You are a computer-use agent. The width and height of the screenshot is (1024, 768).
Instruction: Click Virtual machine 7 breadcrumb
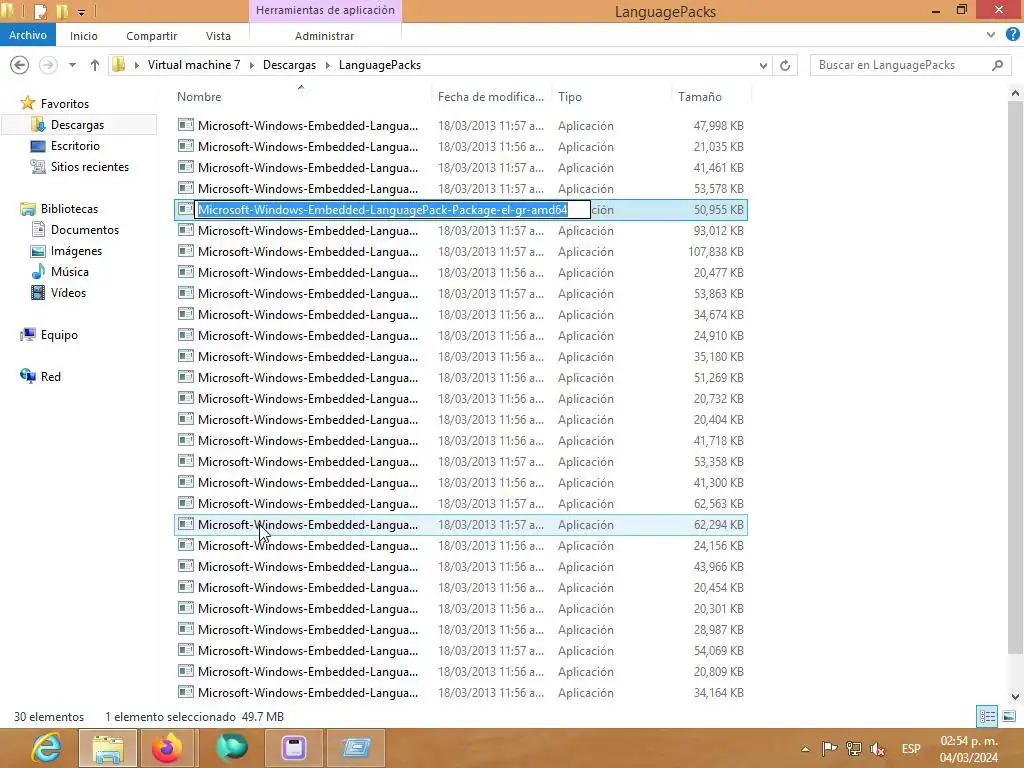194,65
